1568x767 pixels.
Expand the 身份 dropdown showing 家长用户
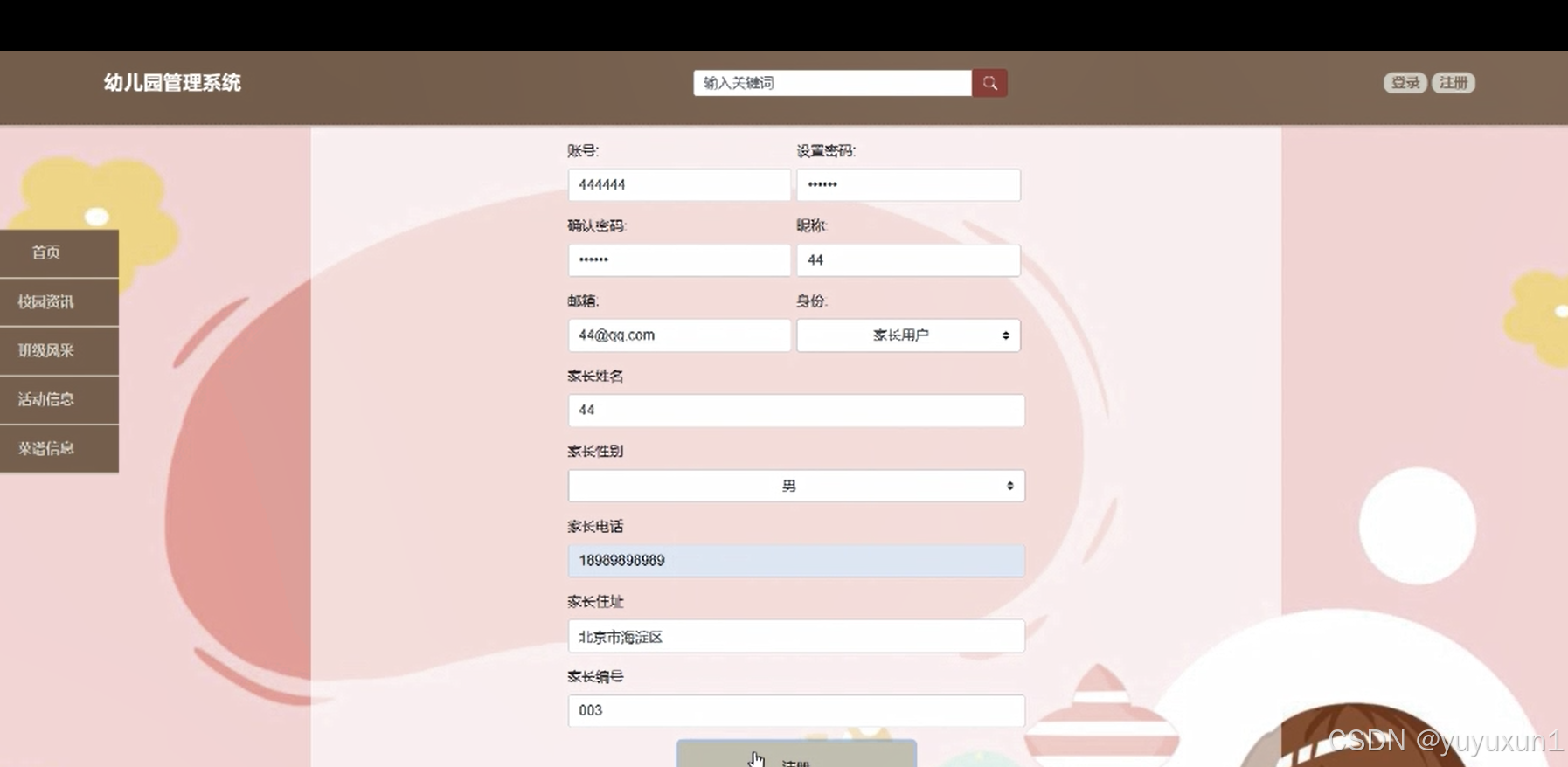908,335
